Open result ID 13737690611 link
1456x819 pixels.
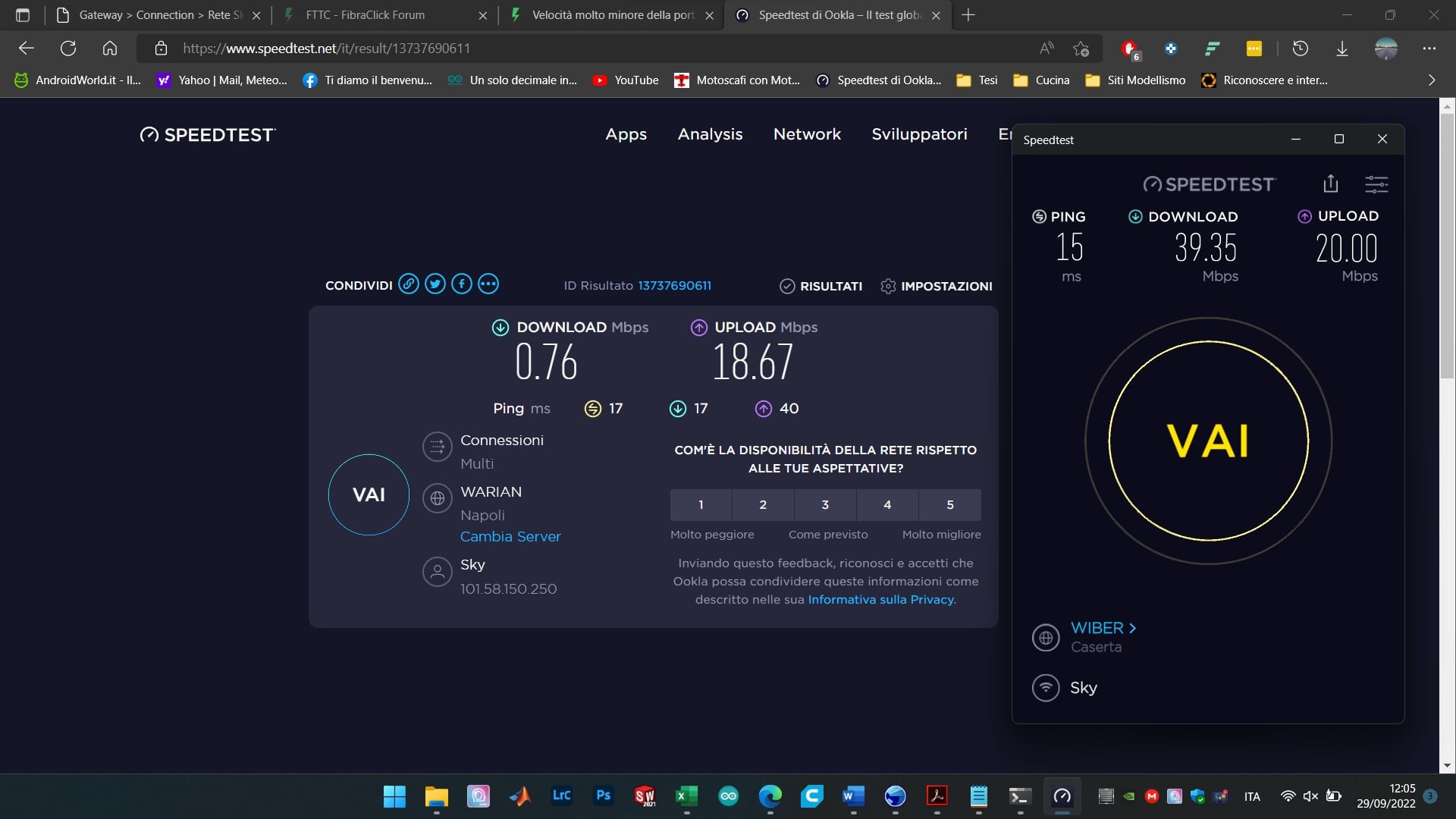(675, 286)
